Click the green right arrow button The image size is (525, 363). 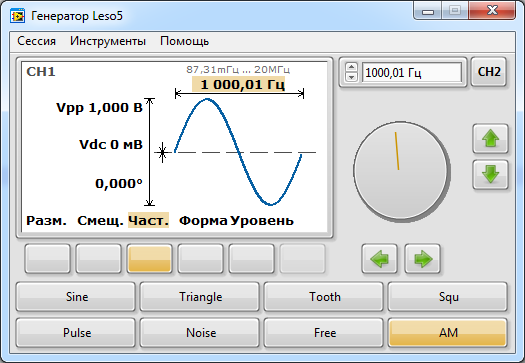(x=423, y=259)
